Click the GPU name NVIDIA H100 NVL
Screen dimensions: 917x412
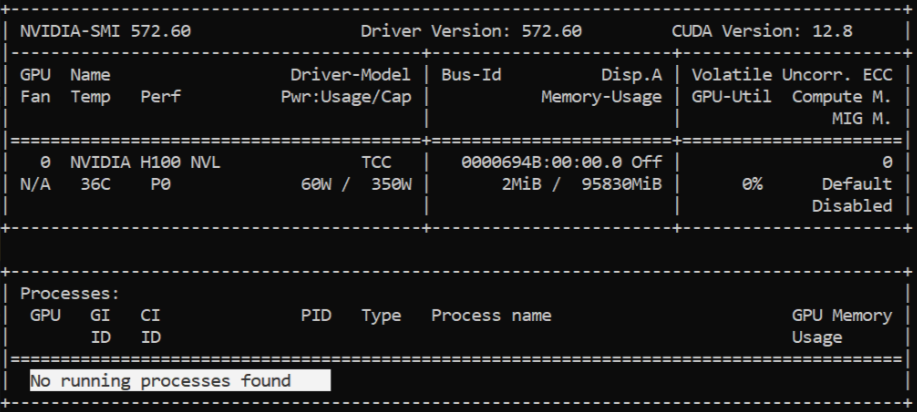pos(145,162)
